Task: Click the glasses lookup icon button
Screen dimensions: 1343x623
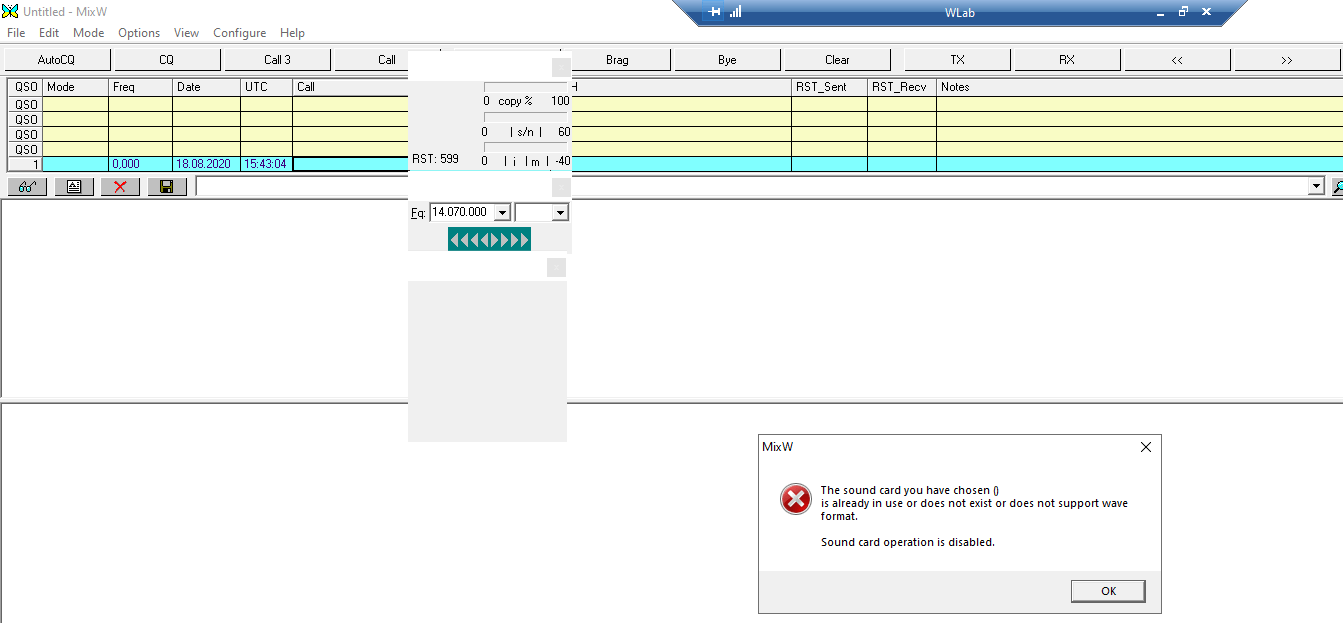Action: click(27, 187)
